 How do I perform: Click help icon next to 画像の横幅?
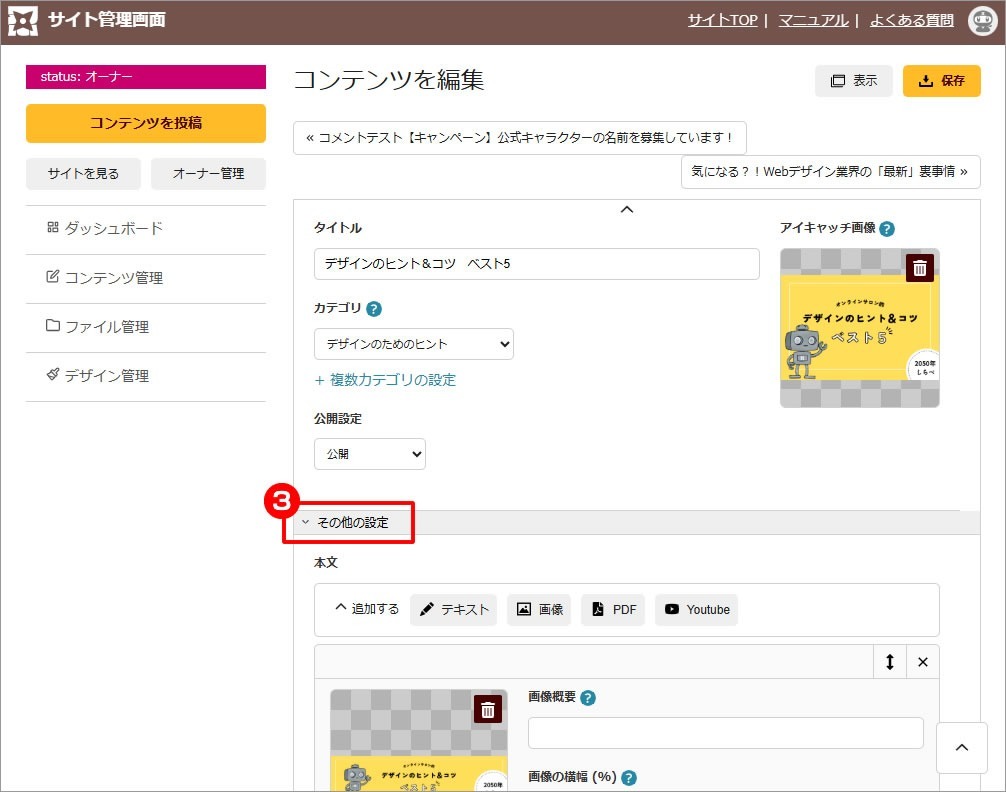pyautogui.click(x=628, y=778)
